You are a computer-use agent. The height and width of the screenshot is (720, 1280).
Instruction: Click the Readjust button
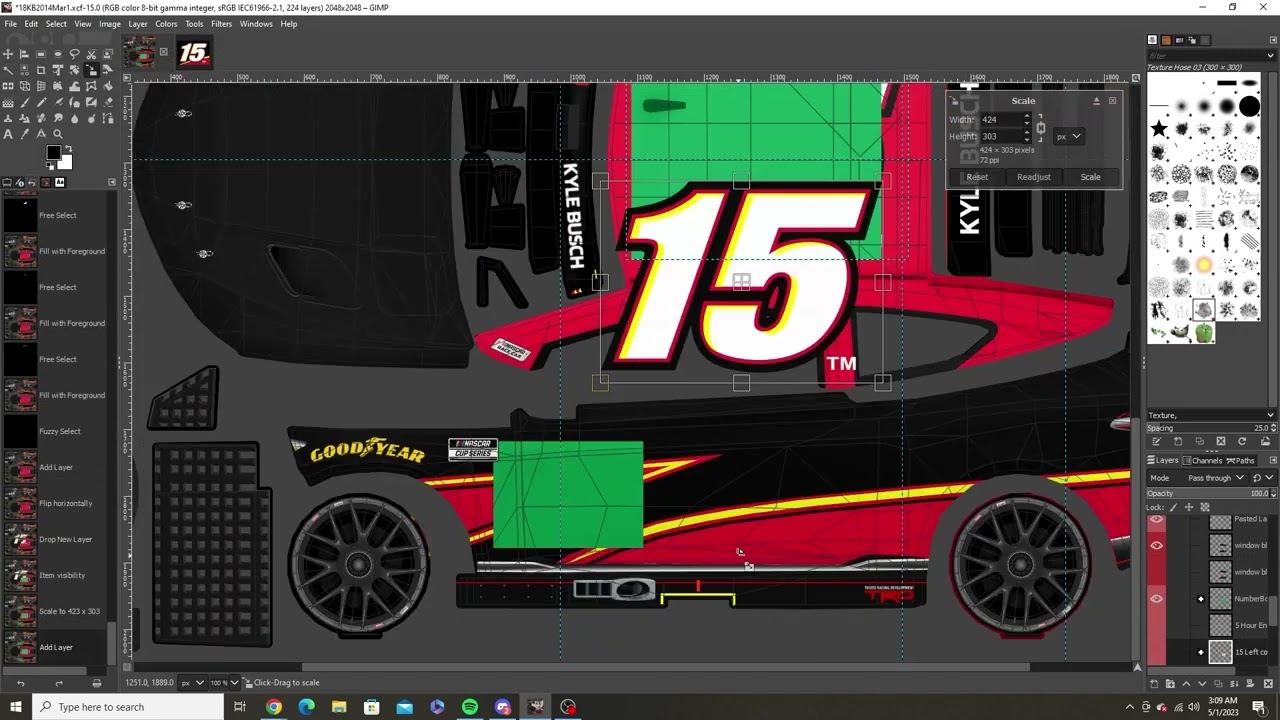(1034, 177)
